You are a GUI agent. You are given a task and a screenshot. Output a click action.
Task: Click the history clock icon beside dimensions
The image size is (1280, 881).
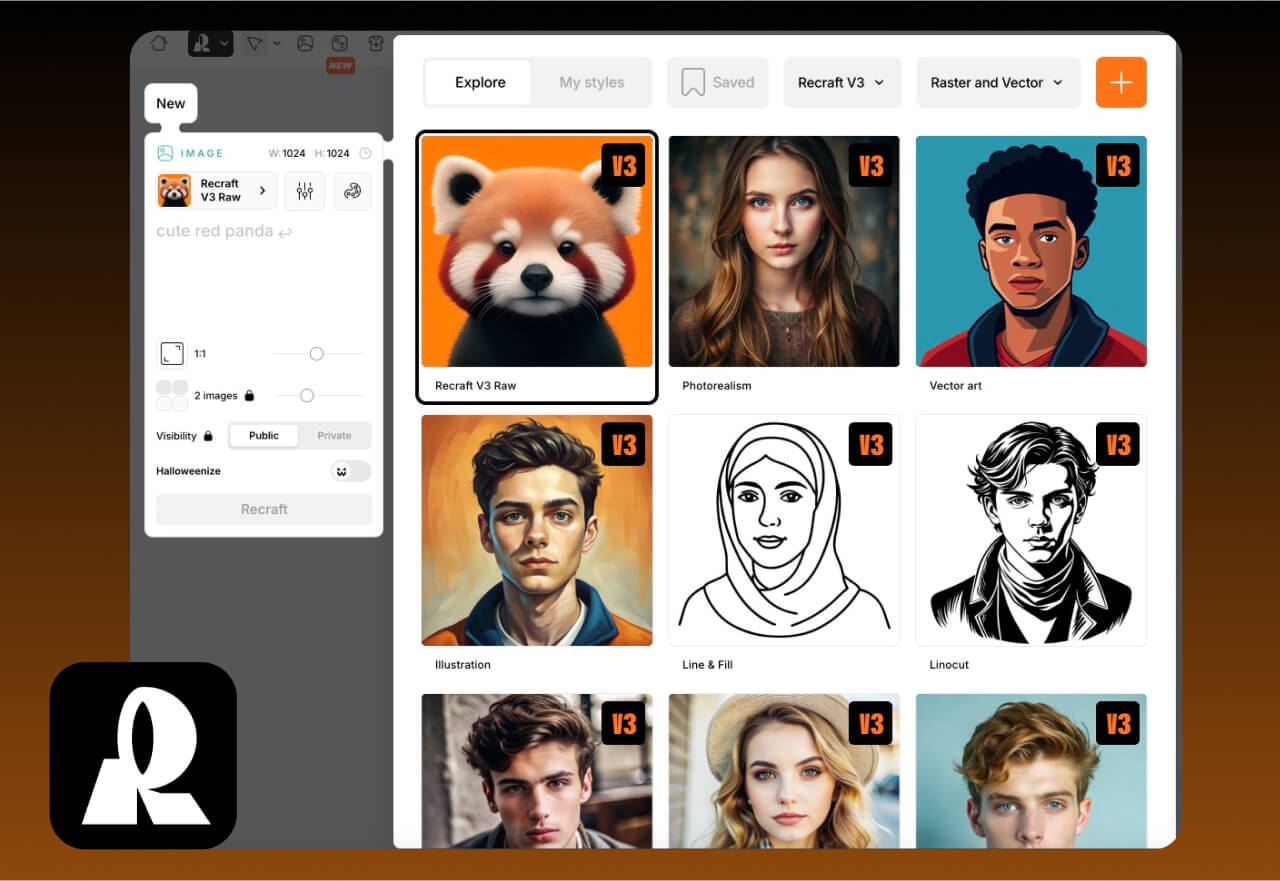click(x=365, y=154)
